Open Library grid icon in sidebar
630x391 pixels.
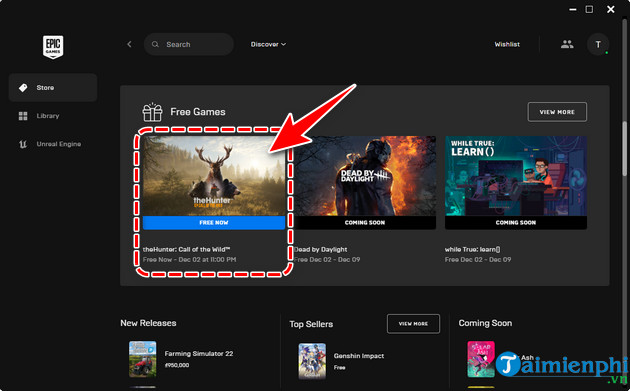[x=23, y=116]
